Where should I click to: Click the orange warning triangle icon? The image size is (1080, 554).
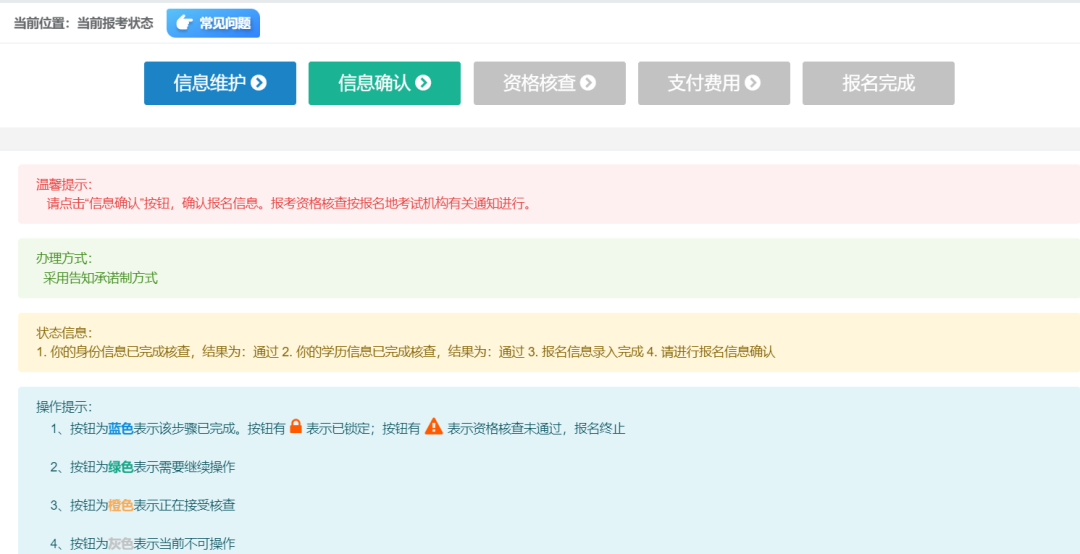433,427
